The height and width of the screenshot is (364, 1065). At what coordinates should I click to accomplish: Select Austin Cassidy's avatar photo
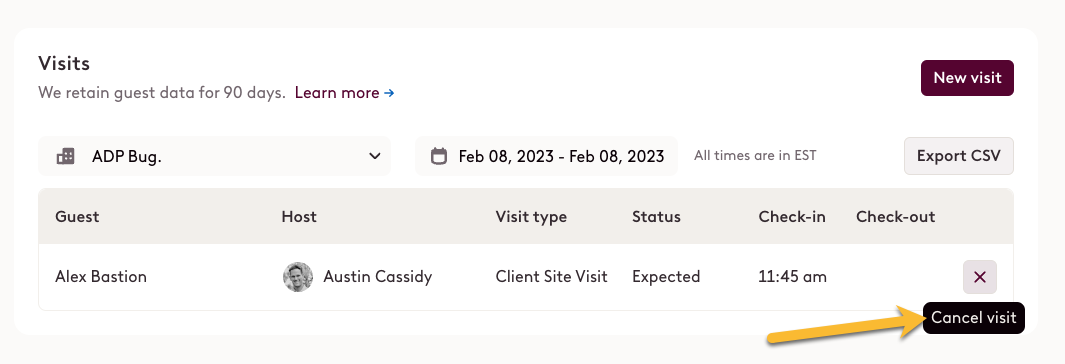point(298,277)
